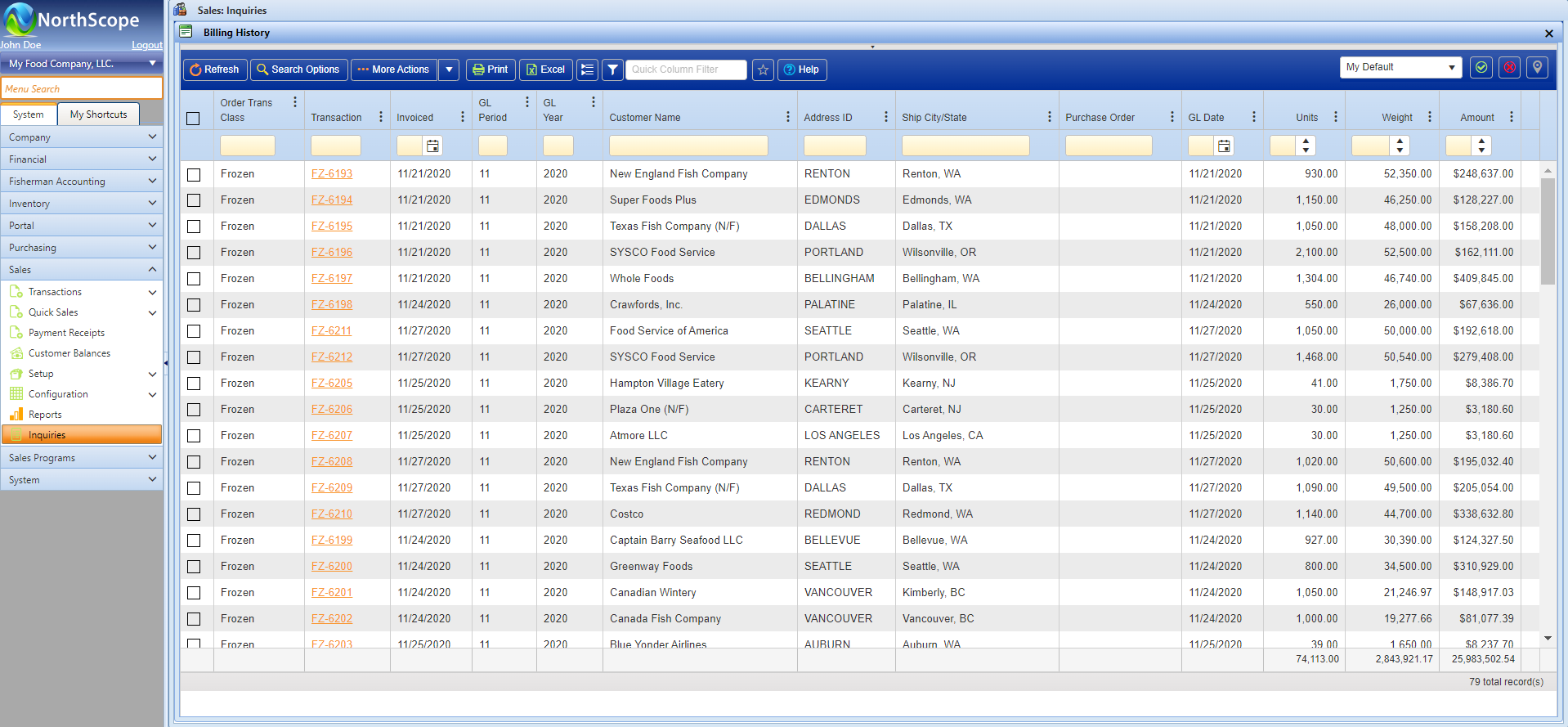
Task: Click the grouping list icon in toolbar
Action: [587, 70]
